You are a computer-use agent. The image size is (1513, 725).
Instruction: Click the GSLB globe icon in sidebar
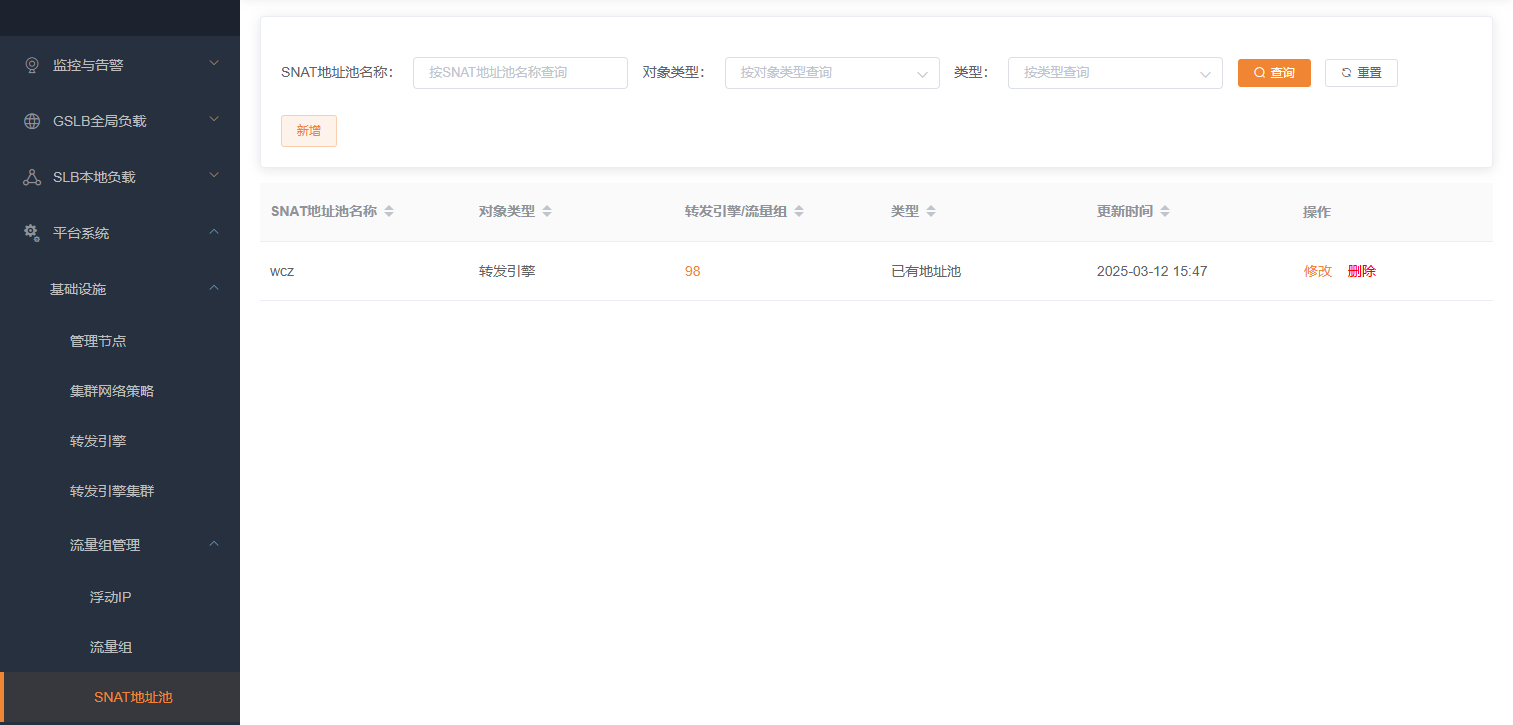pos(32,121)
